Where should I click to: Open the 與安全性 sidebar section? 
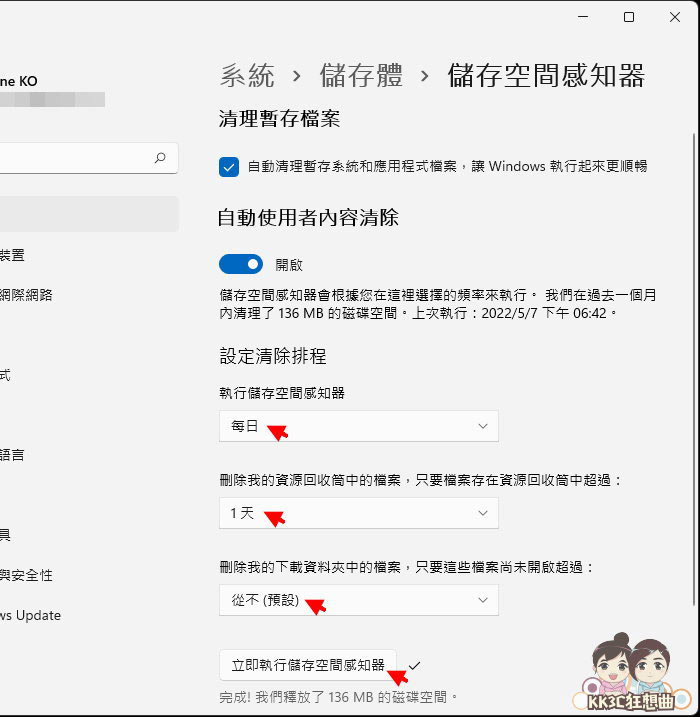(x=26, y=575)
